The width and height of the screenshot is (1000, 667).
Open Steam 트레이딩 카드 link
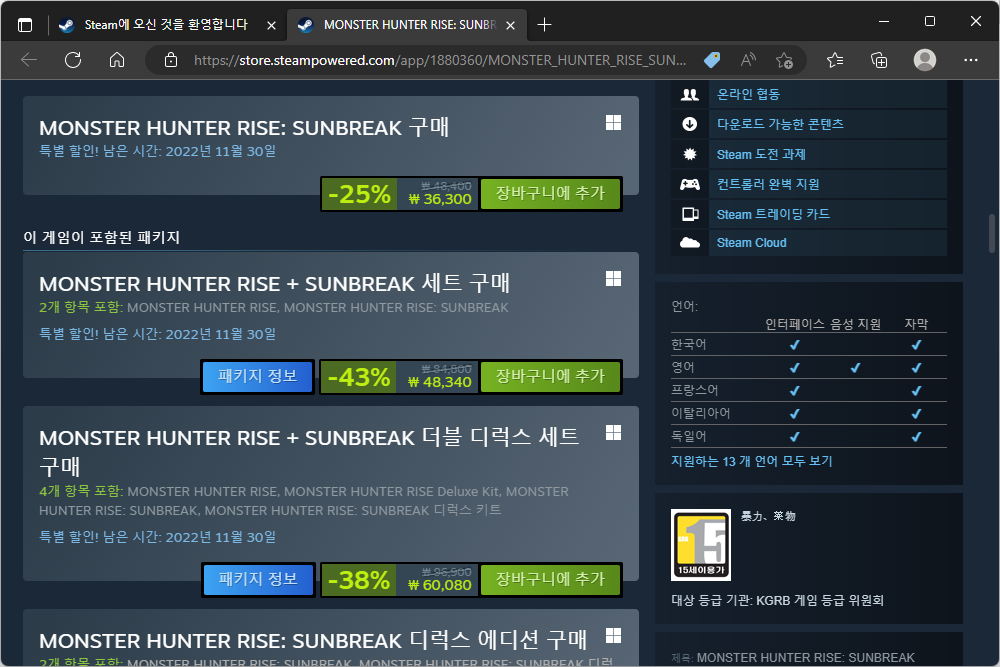click(x=773, y=214)
